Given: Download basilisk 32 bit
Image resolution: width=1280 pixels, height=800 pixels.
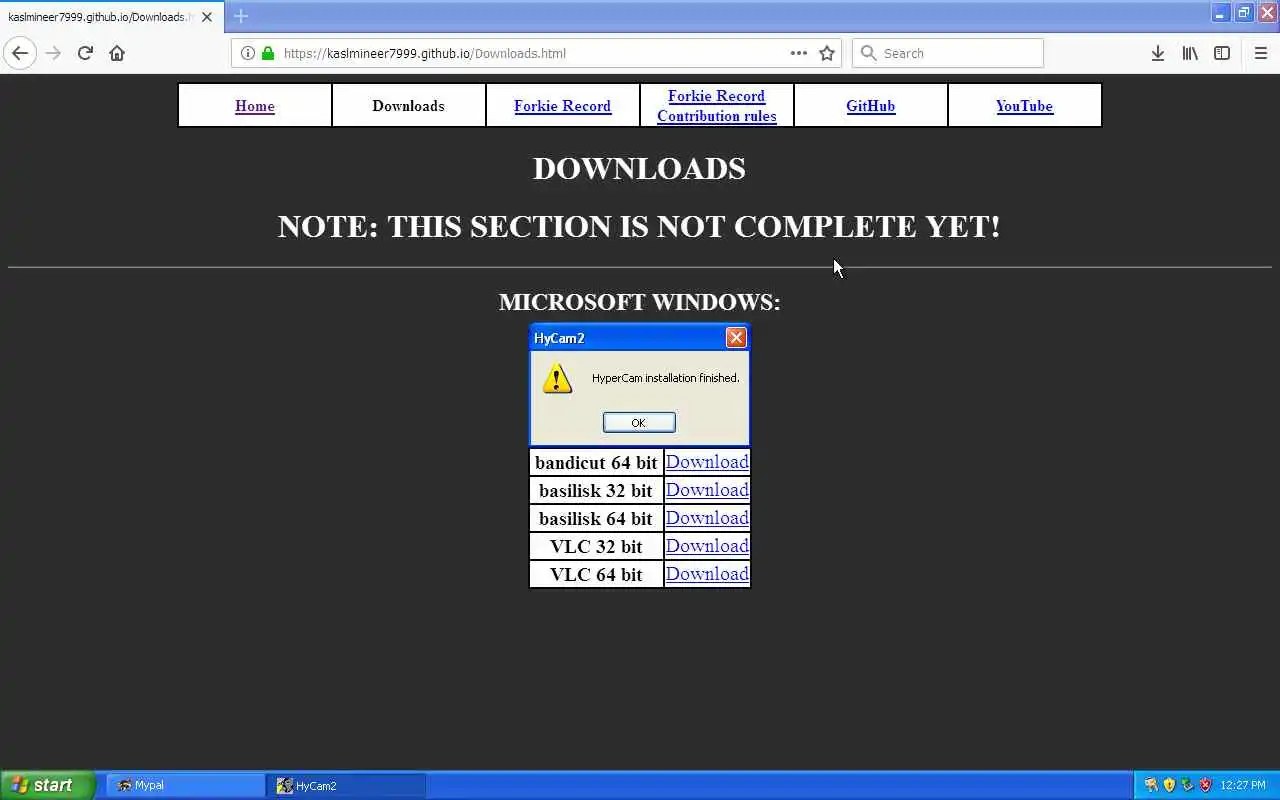Looking at the screenshot, I should click(x=707, y=490).
